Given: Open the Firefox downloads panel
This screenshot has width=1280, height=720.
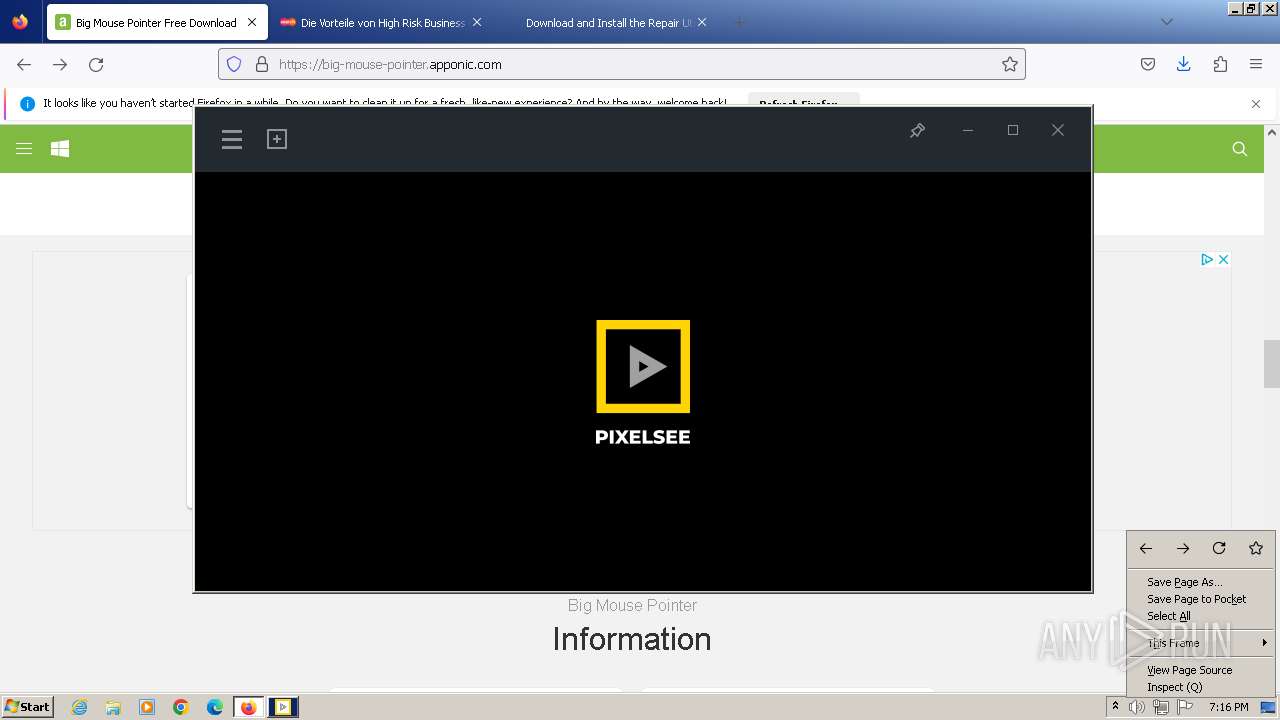Looking at the screenshot, I should [1184, 64].
